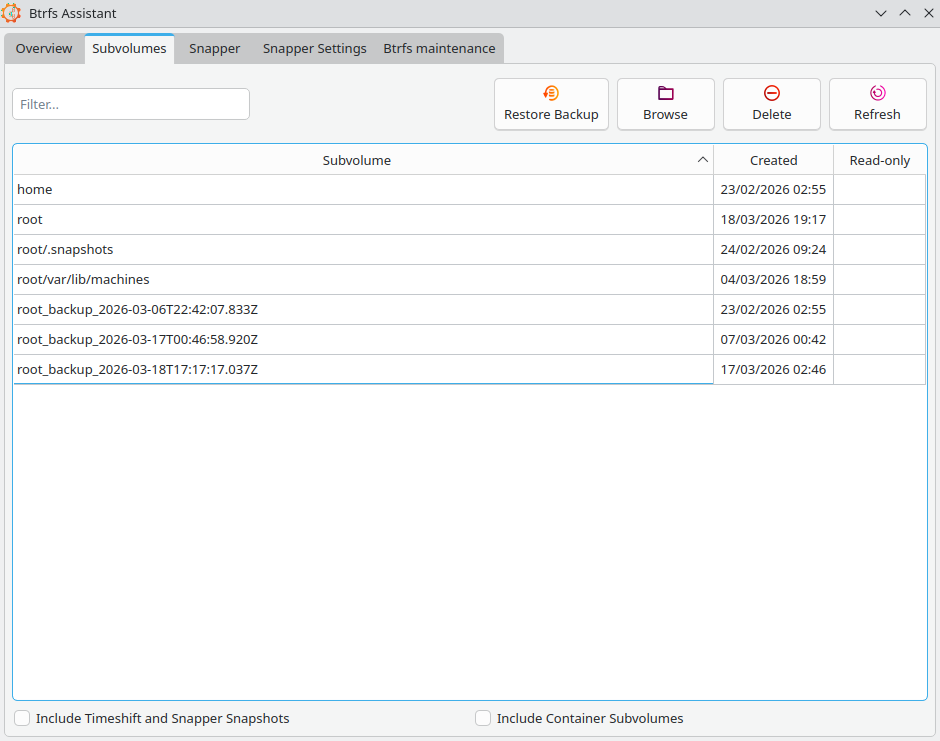Open Browse for the selected subvolume
Viewport: 940px width, 741px height.
pos(665,104)
